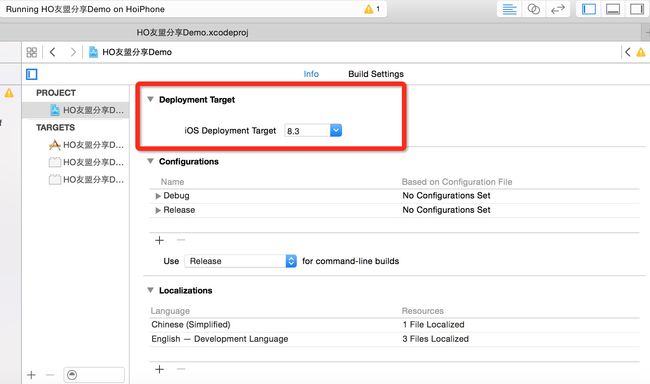Click the Language column header
Image resolution: width=650 pixels, height=384 pixels.
point(170,311)
